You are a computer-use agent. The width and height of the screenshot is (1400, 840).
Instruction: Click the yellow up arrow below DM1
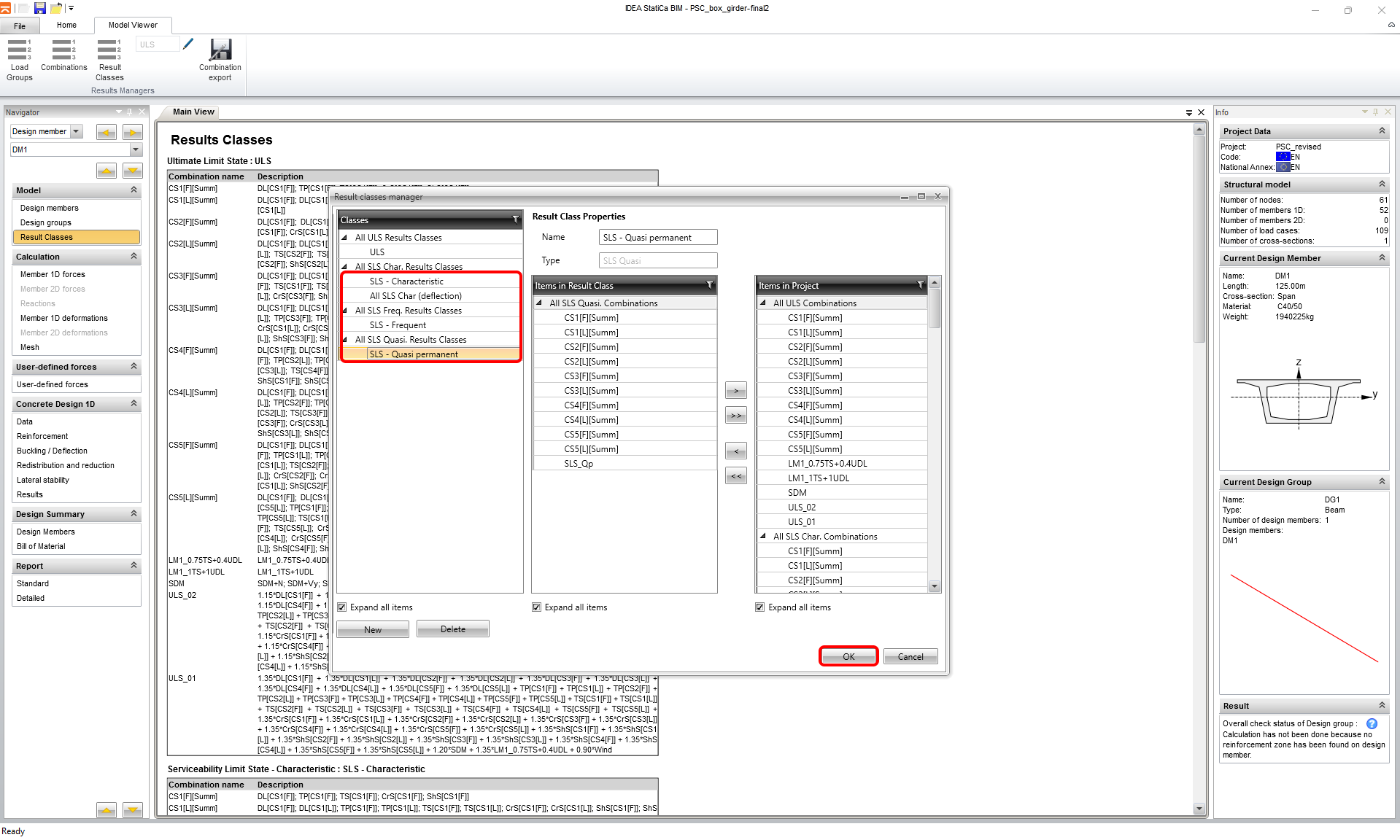click(107, 171)
